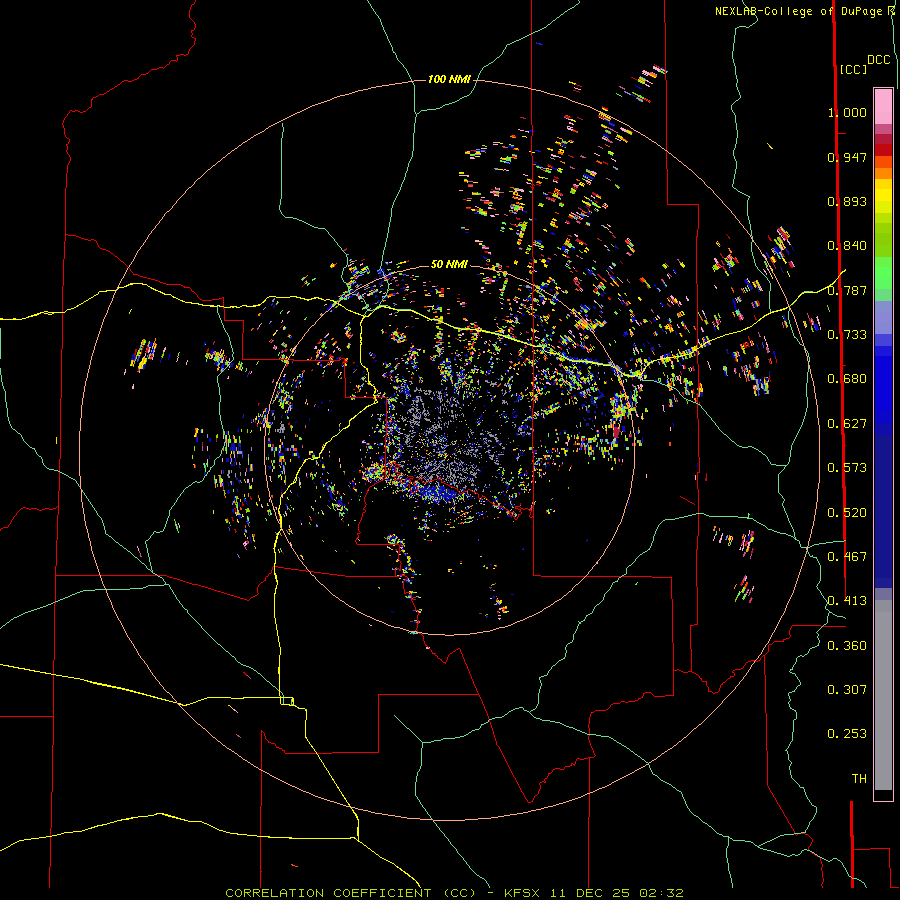Pick the gray segment of the color bar
This screenshot has width=900, height=900.
[x=883, y=695]
